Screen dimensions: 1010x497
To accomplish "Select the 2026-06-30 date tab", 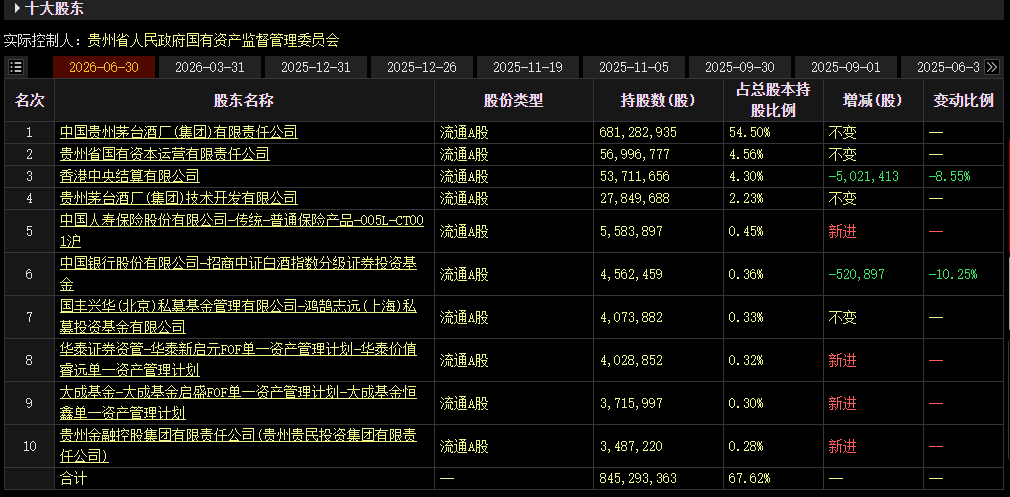I will pyautogui.click(x=104, y=67).
